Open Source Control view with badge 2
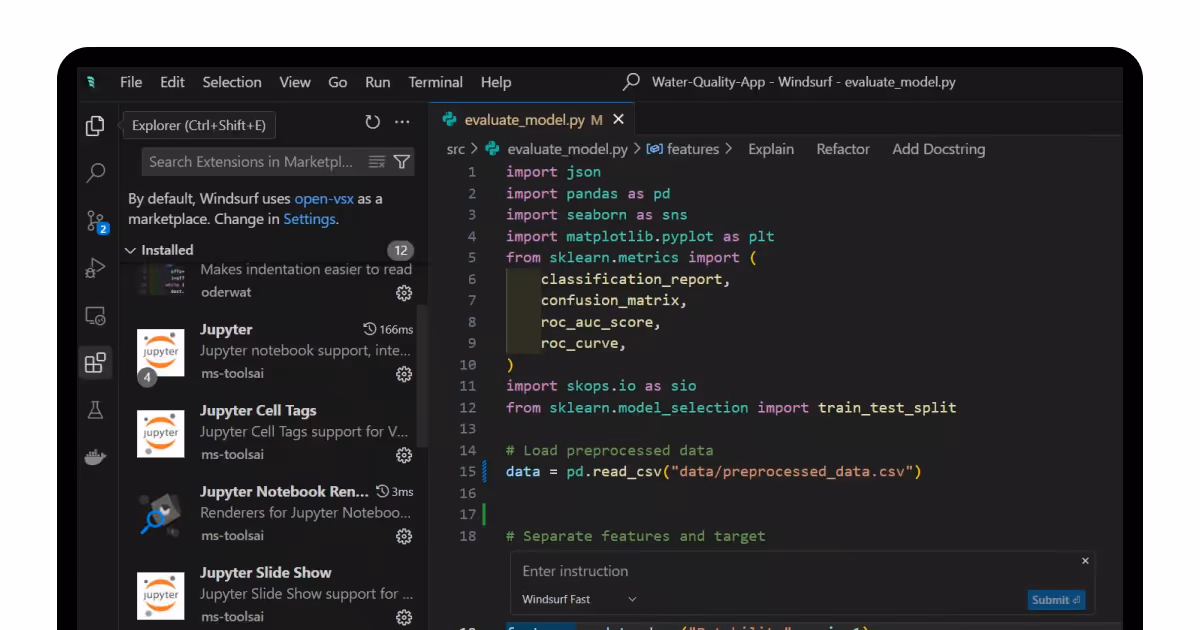 click(x=95, y=222)
